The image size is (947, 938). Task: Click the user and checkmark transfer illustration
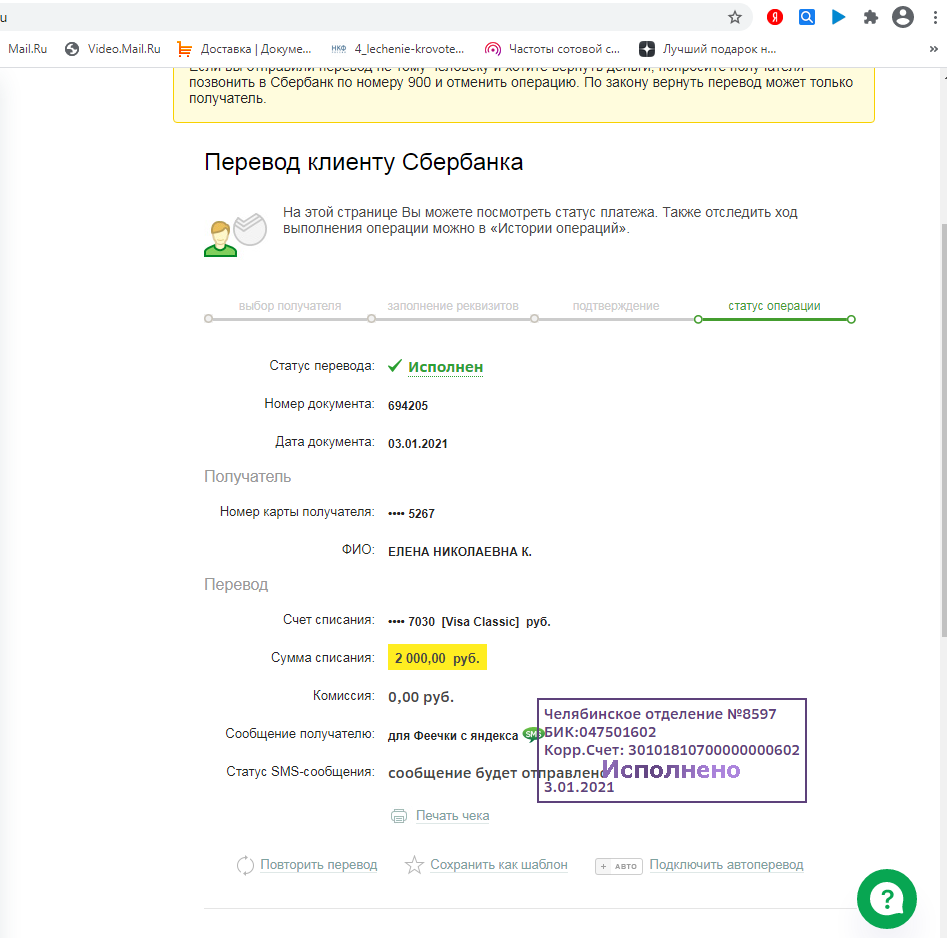pyautogui.click(x=235, y=235)
